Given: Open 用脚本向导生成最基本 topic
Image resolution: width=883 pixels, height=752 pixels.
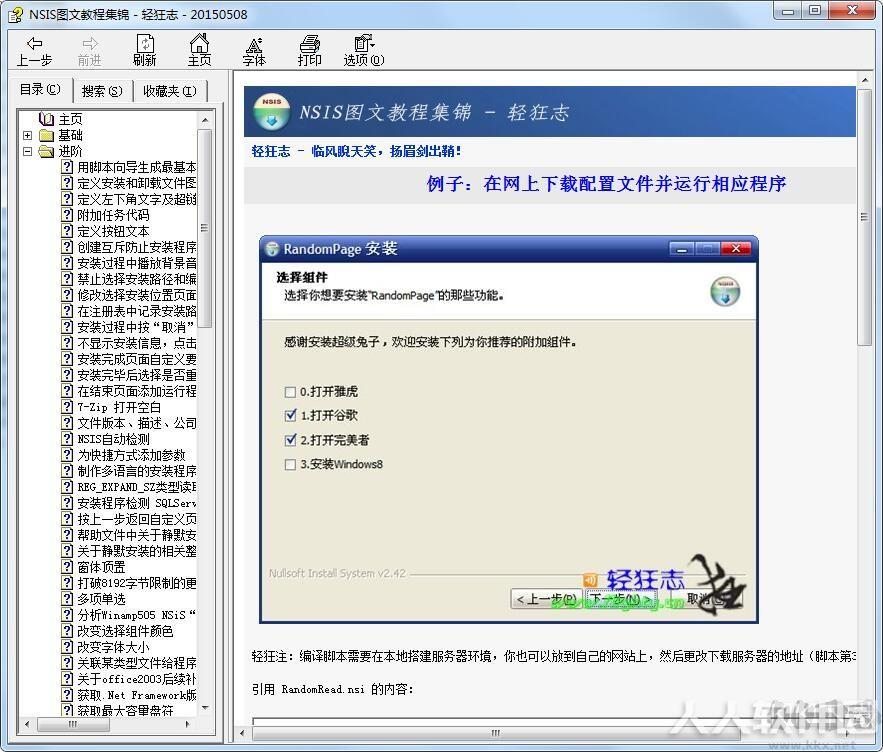Looking at the screenshot, I should 137,167.
